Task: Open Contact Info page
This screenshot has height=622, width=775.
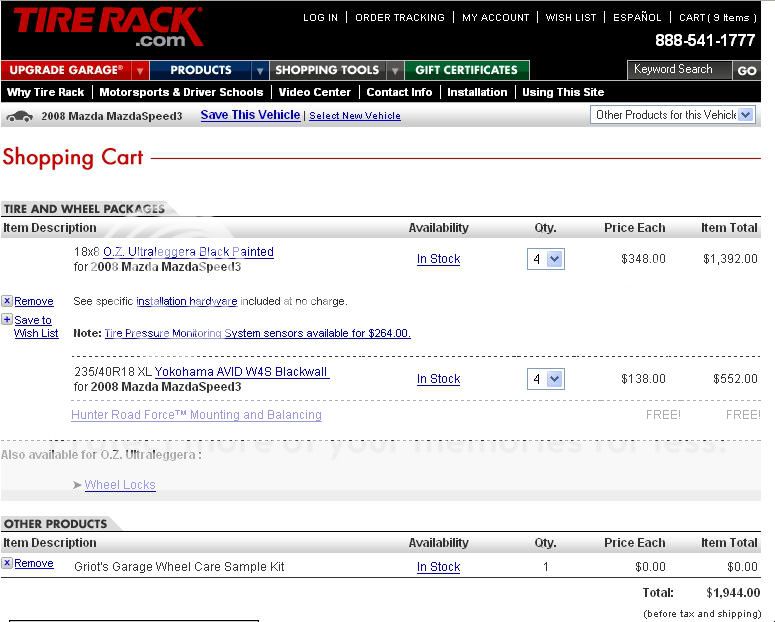Action: (x=399, y=92)
